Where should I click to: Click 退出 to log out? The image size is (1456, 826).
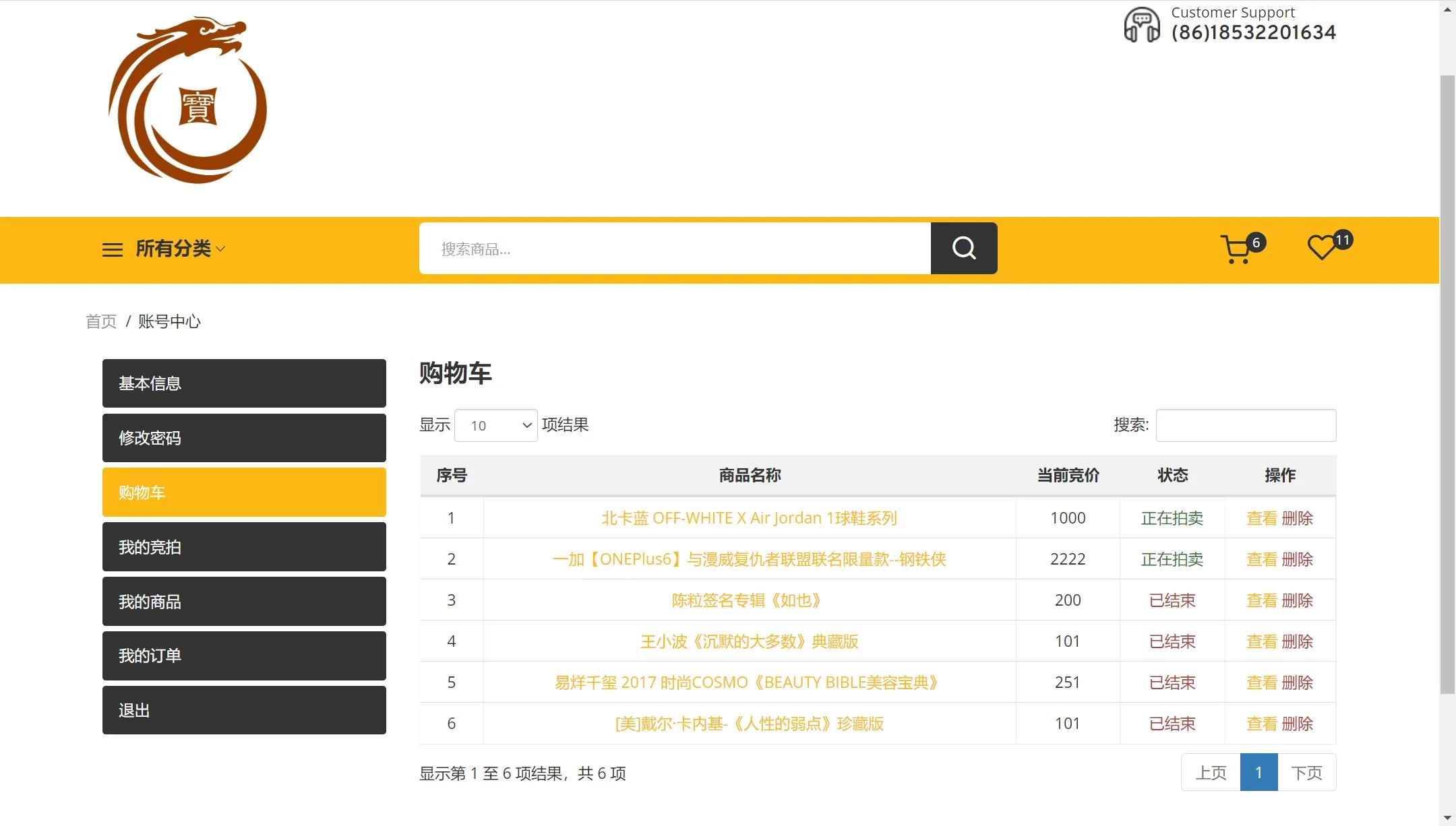243,710
